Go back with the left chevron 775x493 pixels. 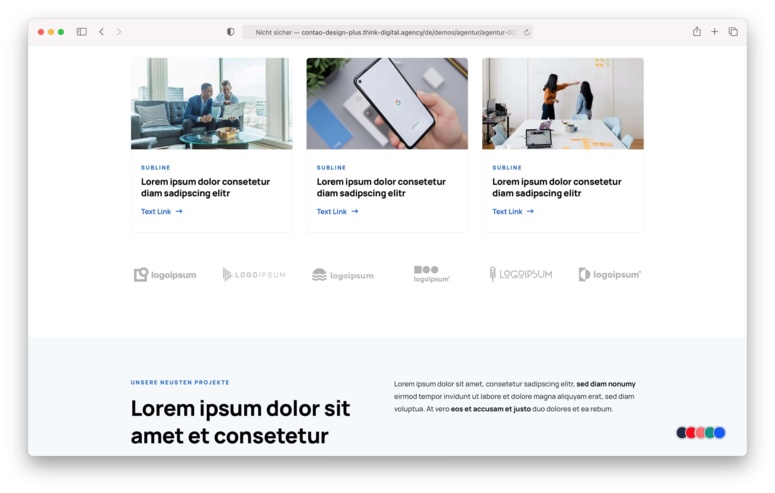tap(101, 32)
